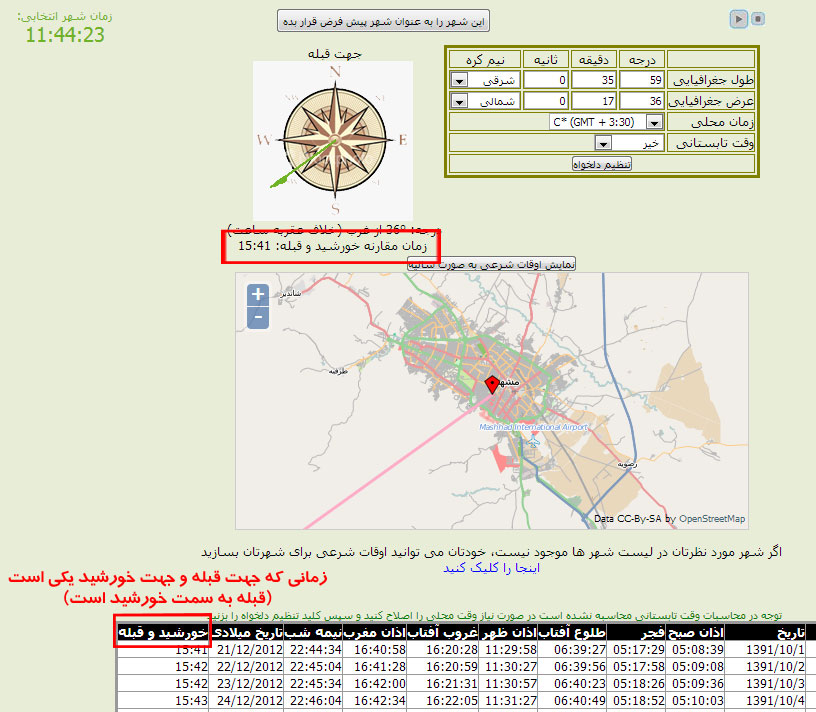
Task: Open the latitude hemisphere dropdown (شمالی)
Action: point(459,101)
